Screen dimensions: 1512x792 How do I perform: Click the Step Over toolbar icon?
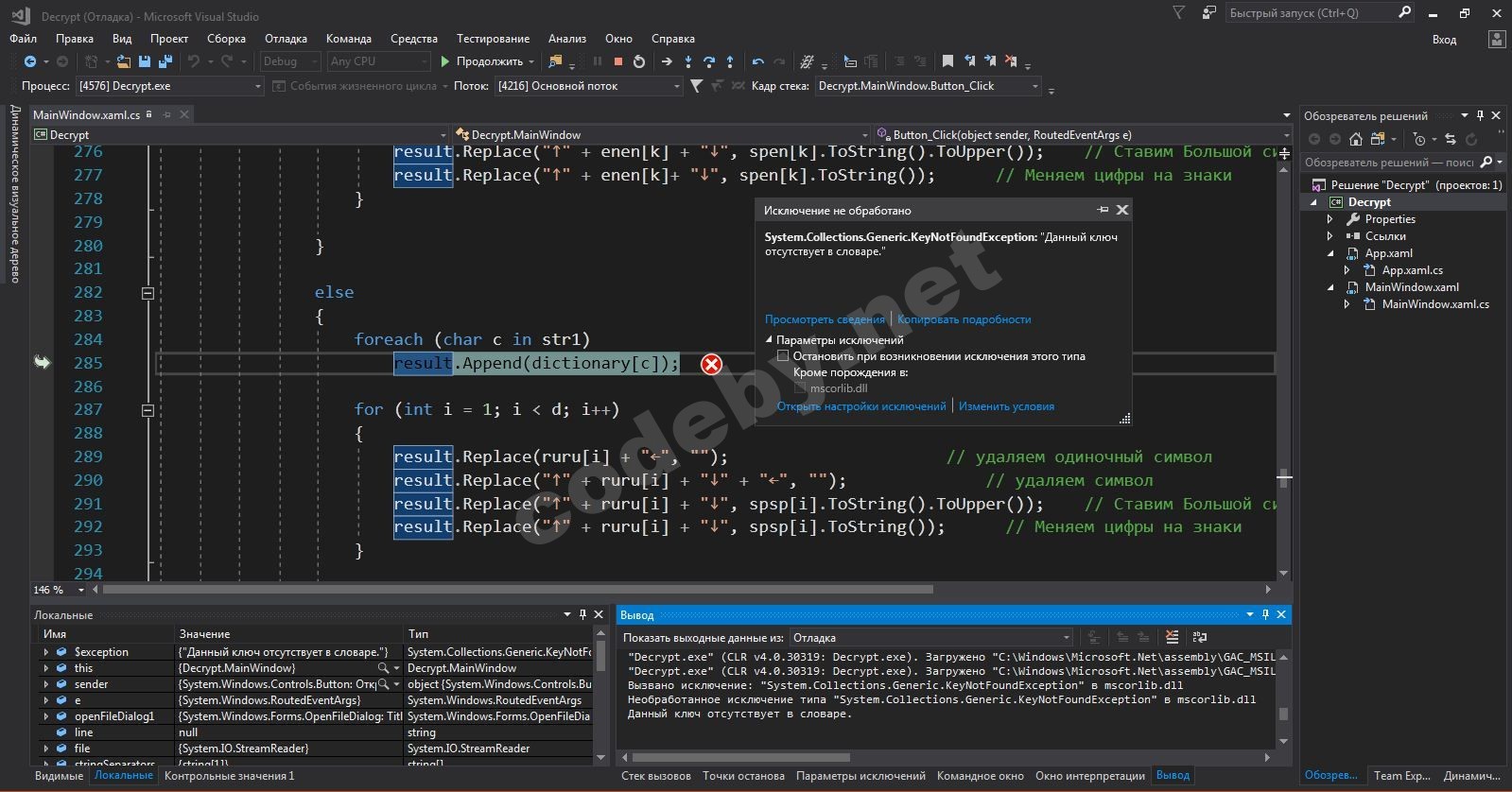pyautogui.click(x=708, y=61)
